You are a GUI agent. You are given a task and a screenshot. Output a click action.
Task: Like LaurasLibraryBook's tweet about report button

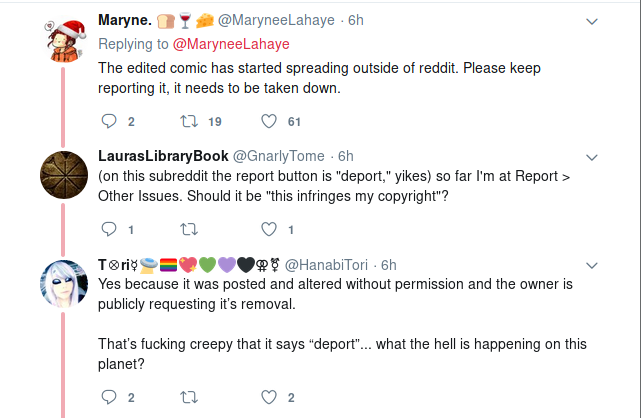[269, 229]
